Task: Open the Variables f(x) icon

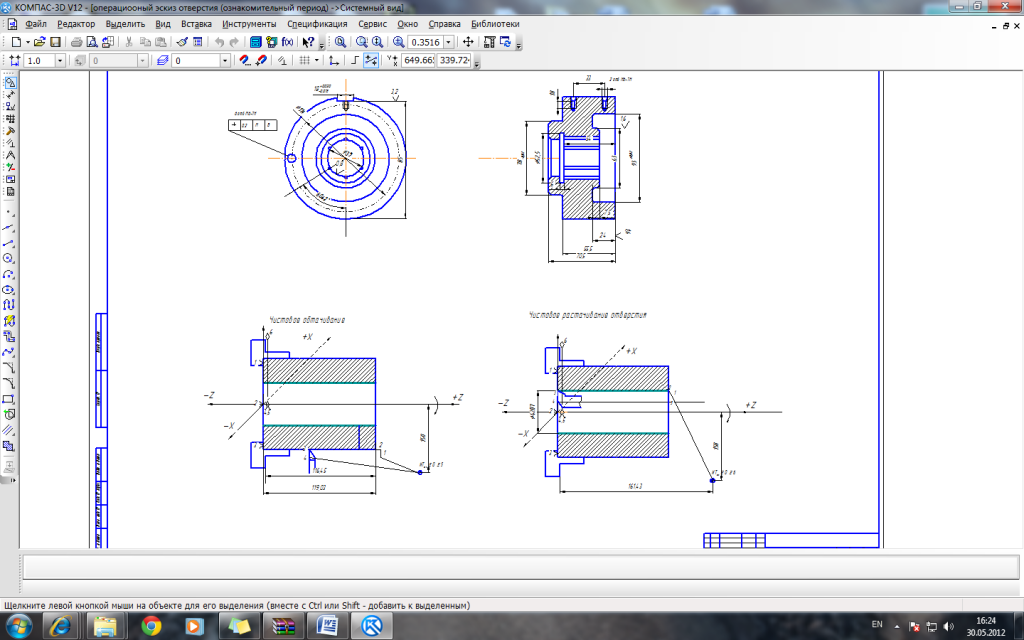Action: pos(287,42)
